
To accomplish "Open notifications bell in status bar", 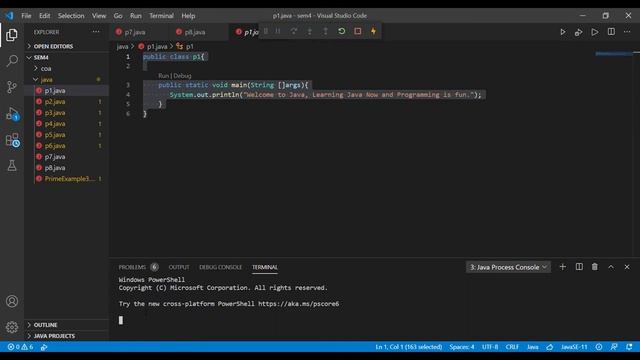I will tap(629, 347).
